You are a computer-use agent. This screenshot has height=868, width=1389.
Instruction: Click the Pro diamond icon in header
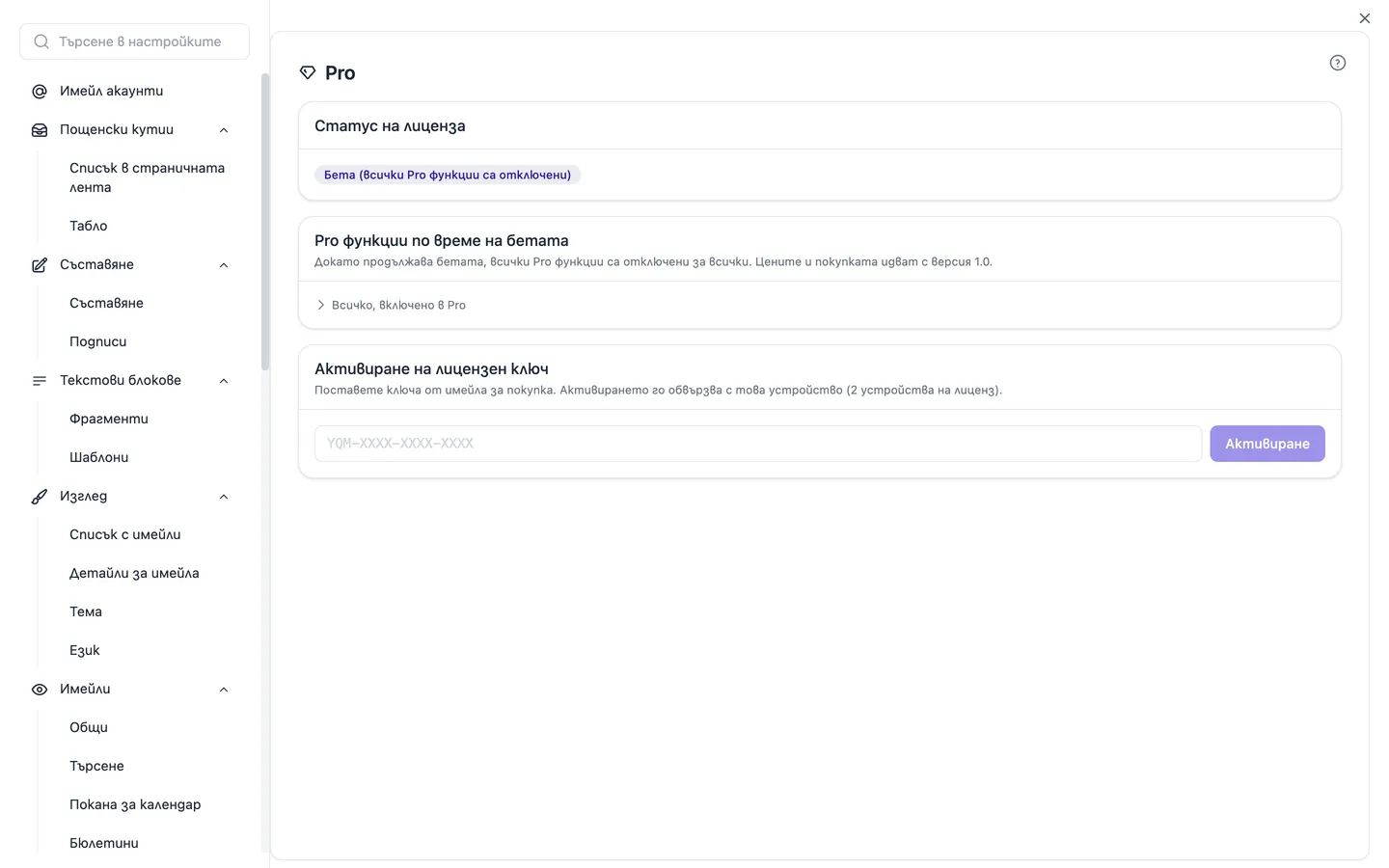(x=308, y=72)
